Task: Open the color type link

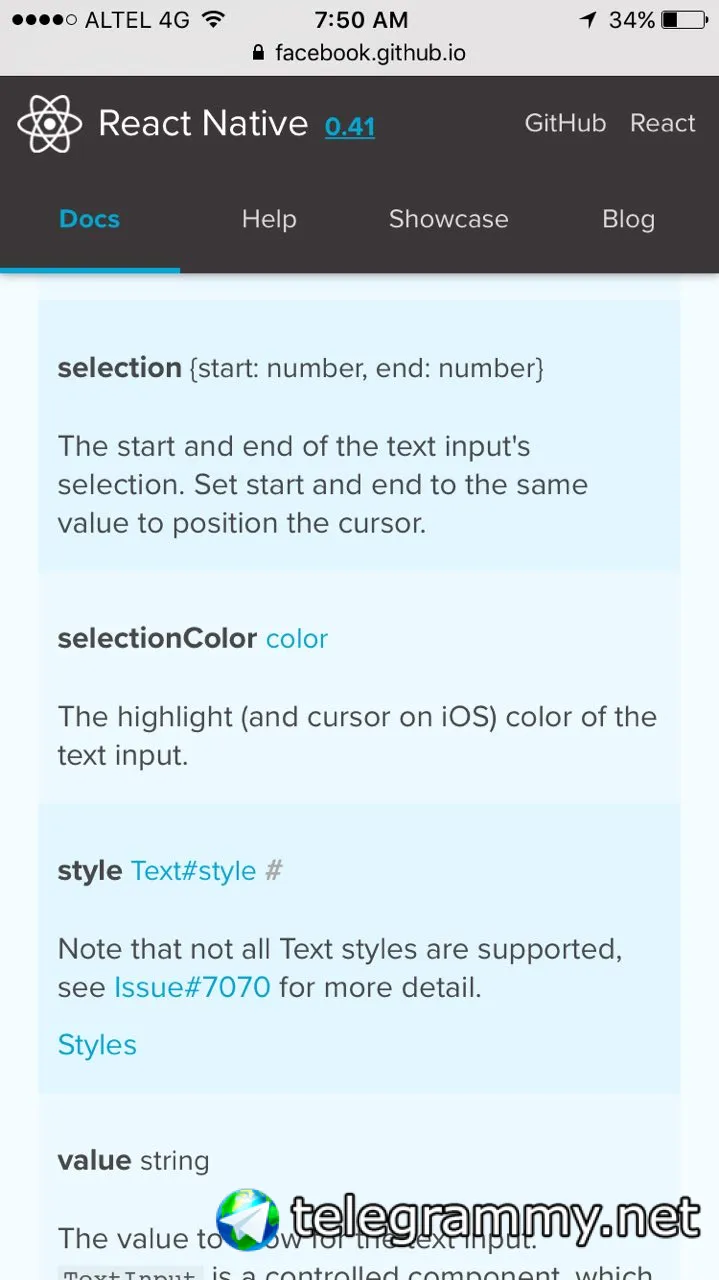Action: point(297,639)
